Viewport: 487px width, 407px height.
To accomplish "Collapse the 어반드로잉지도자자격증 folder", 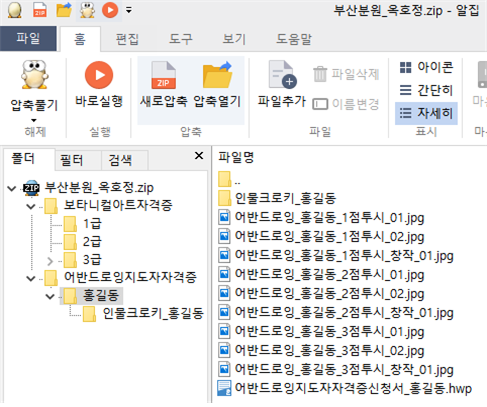I will coord(31,278).
